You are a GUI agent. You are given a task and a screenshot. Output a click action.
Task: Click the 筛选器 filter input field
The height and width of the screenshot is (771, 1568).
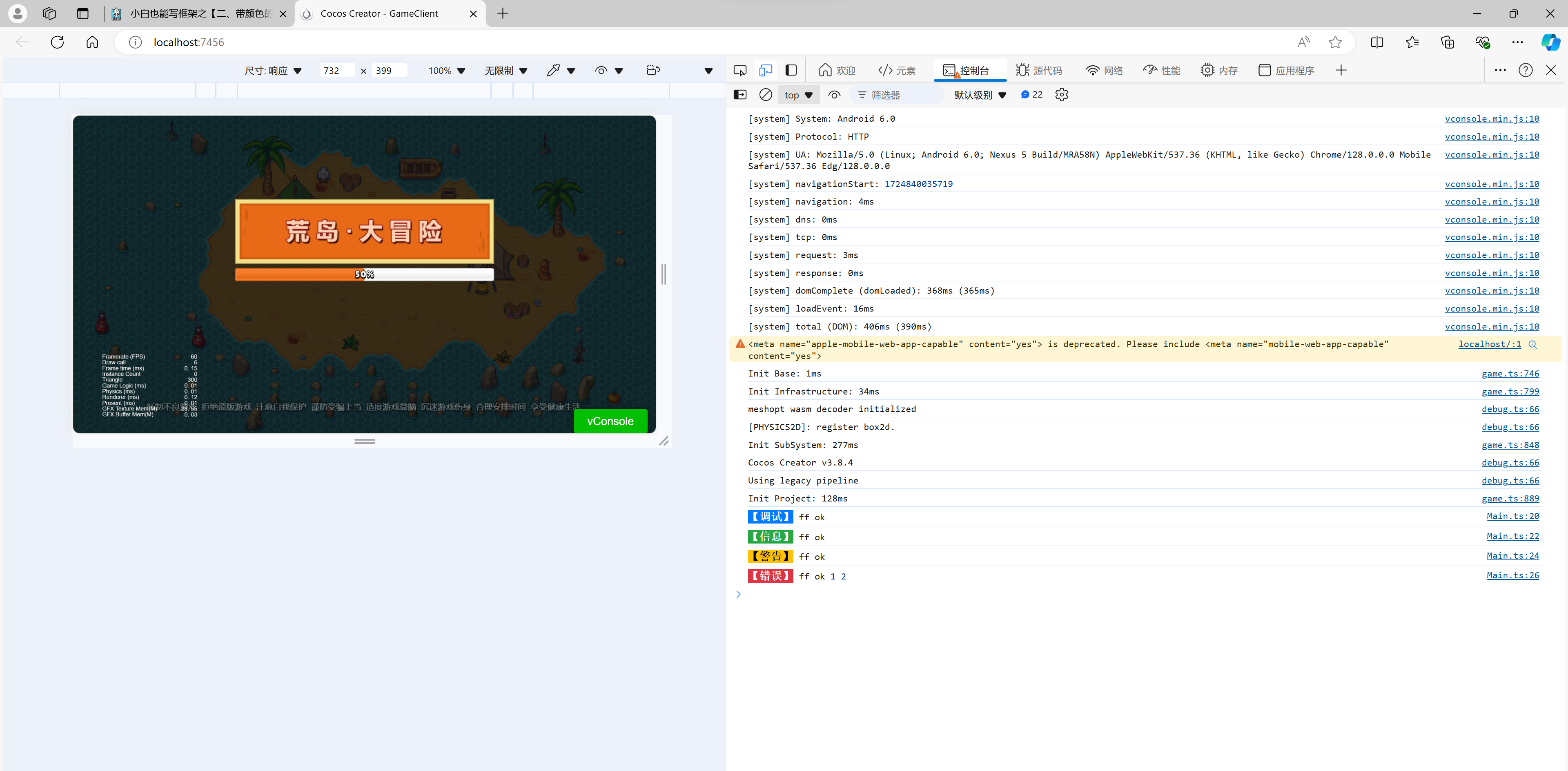(x=898, y=95)
